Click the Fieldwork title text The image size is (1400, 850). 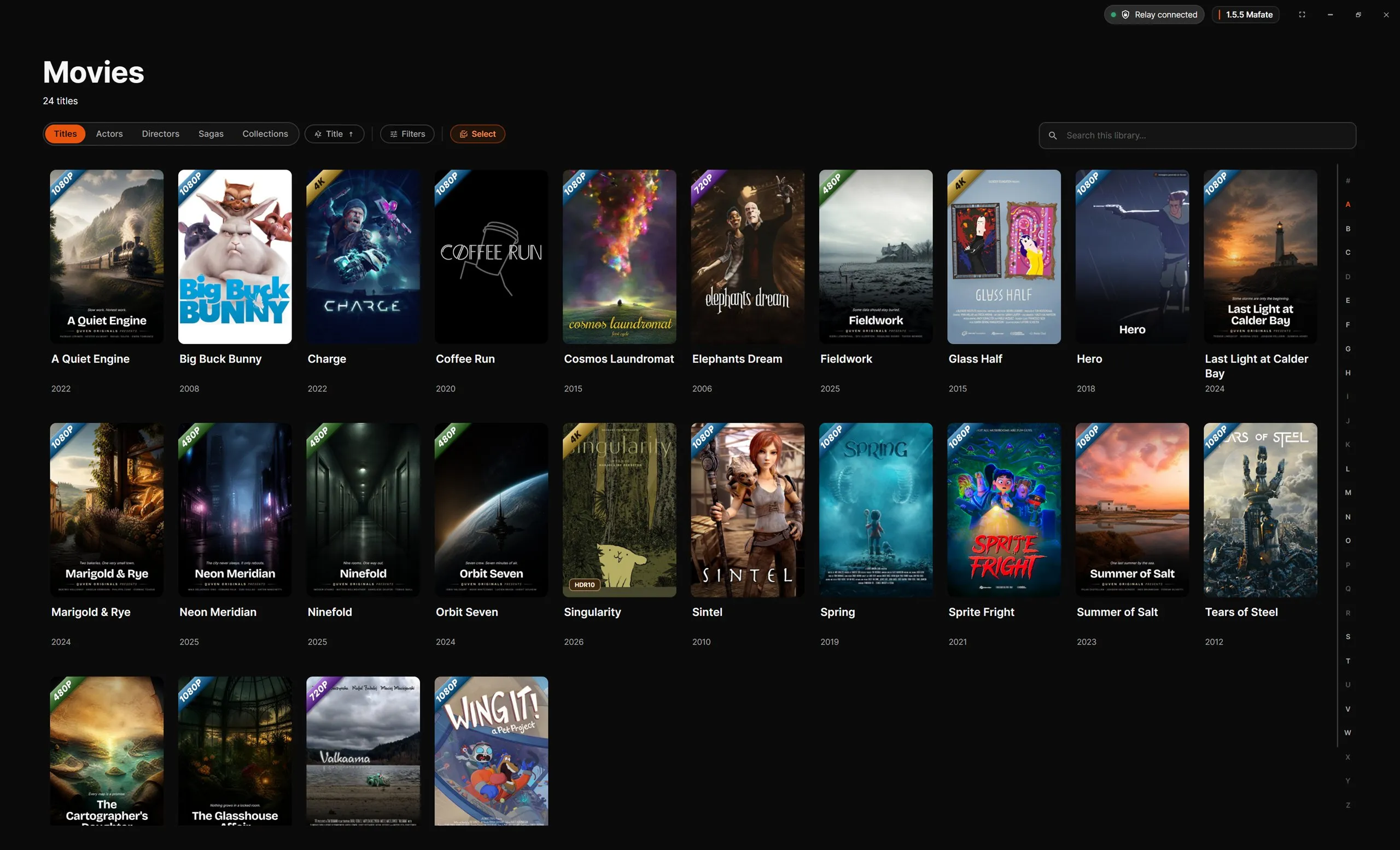click(x=846, y=359)
